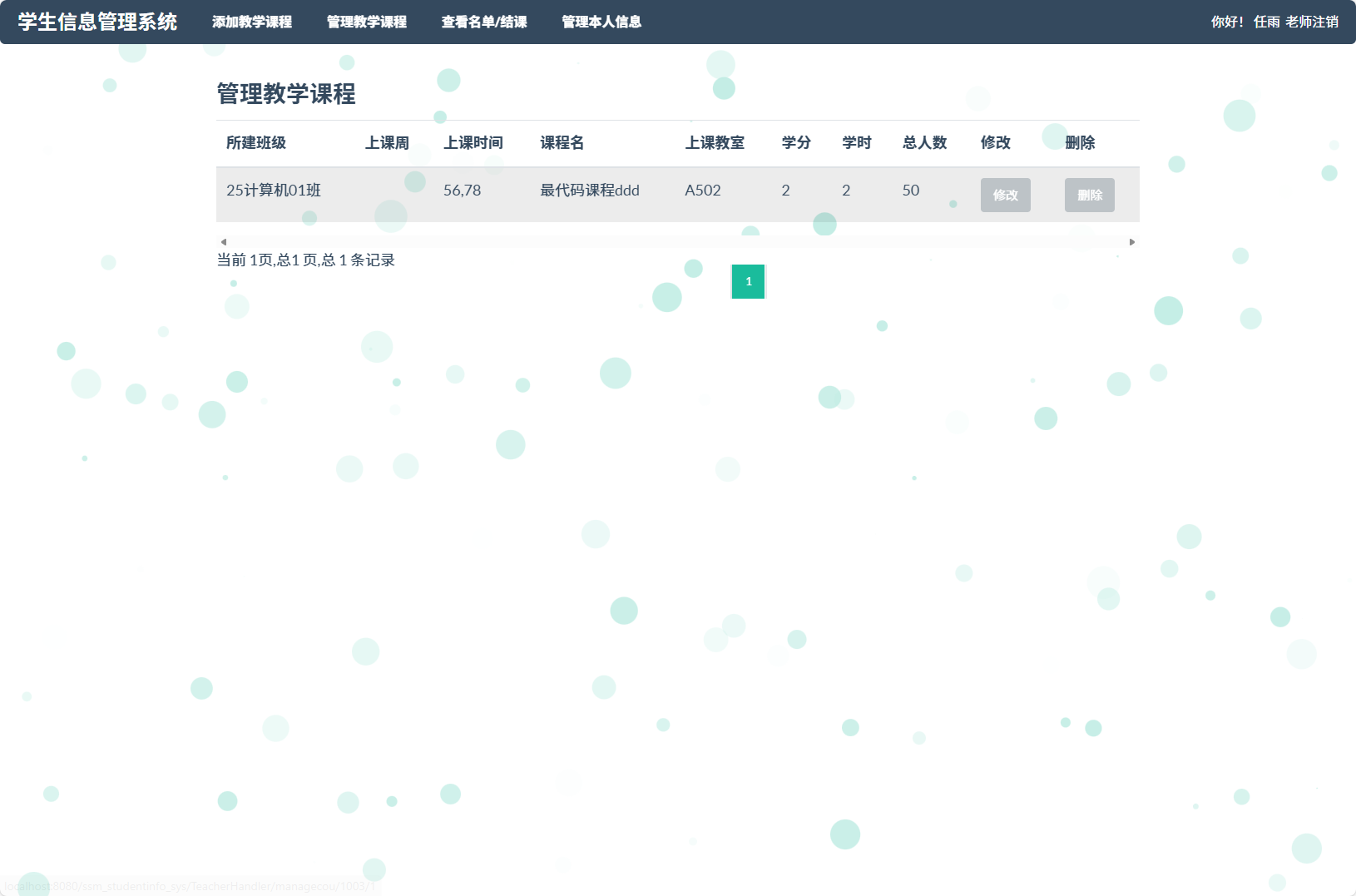The height and width of the screenshot is (896, 1356).
Task: Click the 总人数 column header
Action: point(925,142)
